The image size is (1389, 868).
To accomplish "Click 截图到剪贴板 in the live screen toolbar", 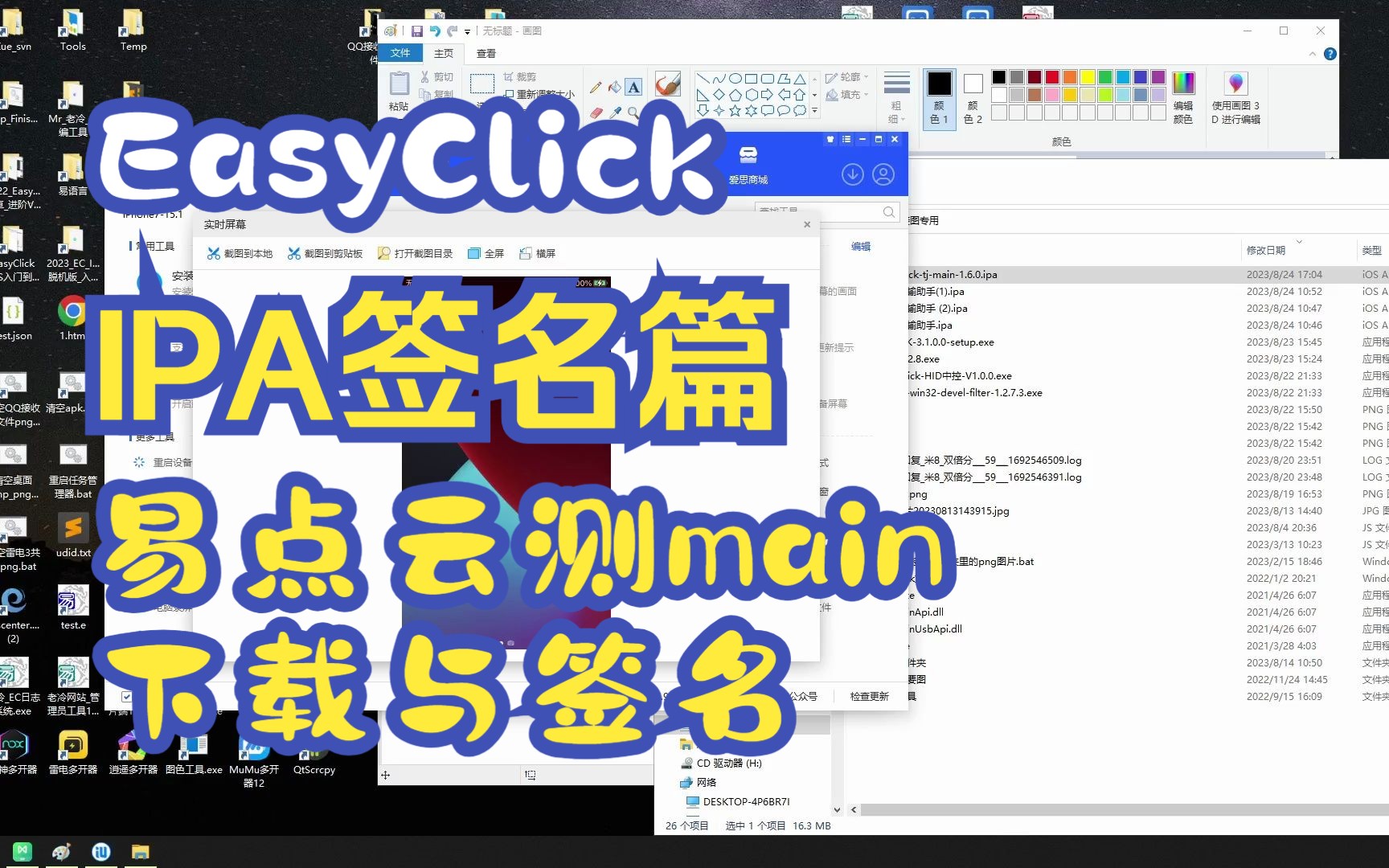I will (326, 254).
